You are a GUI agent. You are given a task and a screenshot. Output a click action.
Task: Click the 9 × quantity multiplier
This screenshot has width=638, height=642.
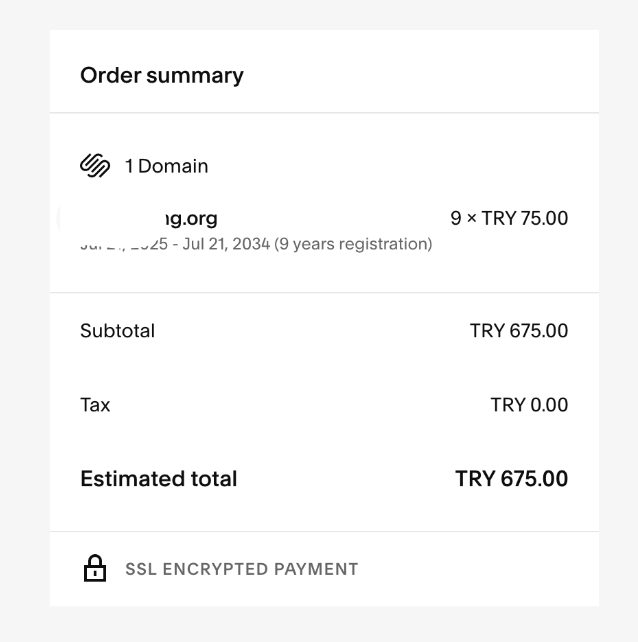click(462, 218)
